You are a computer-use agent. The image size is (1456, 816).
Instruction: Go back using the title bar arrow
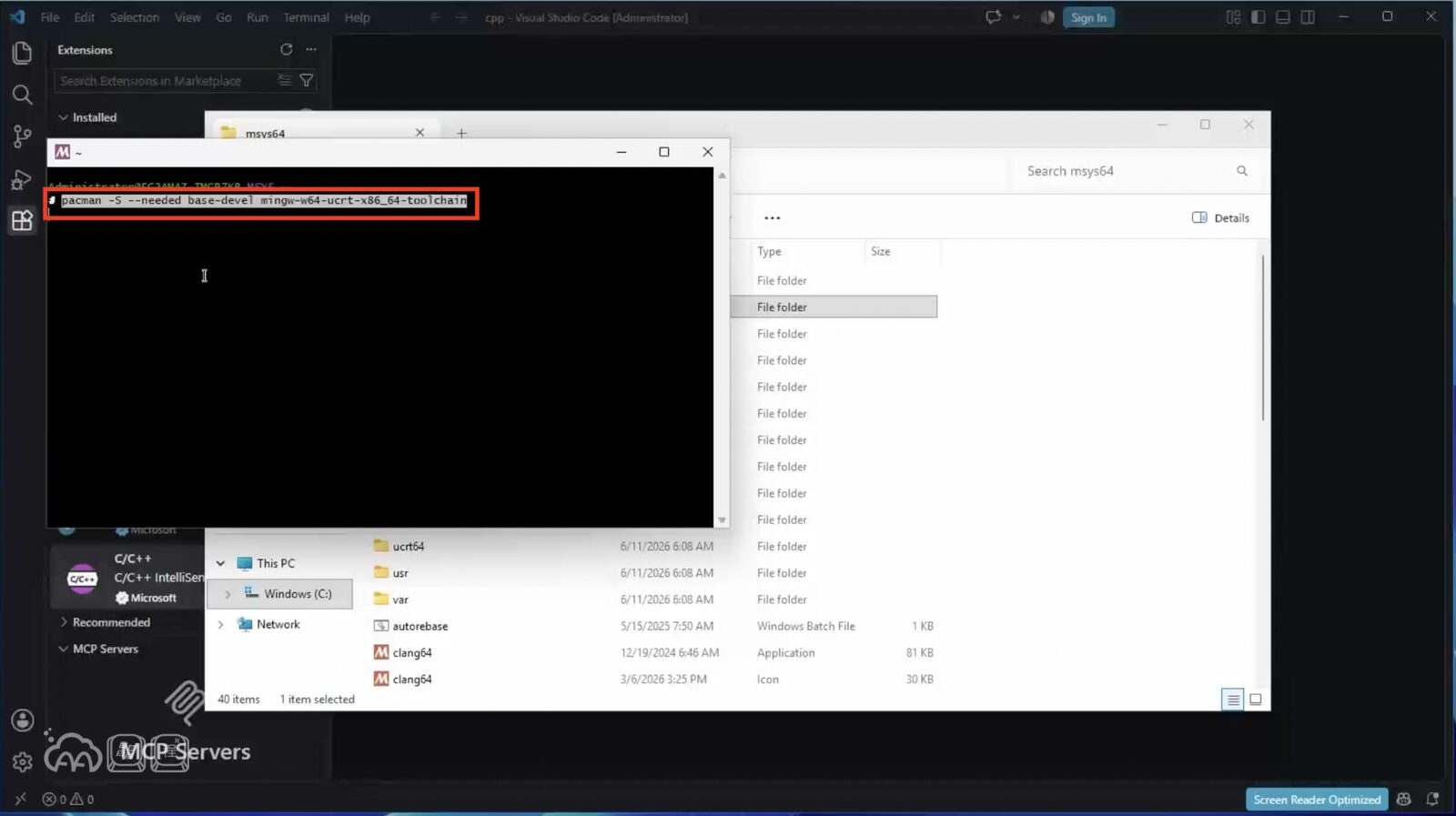[x=435, y=17]
